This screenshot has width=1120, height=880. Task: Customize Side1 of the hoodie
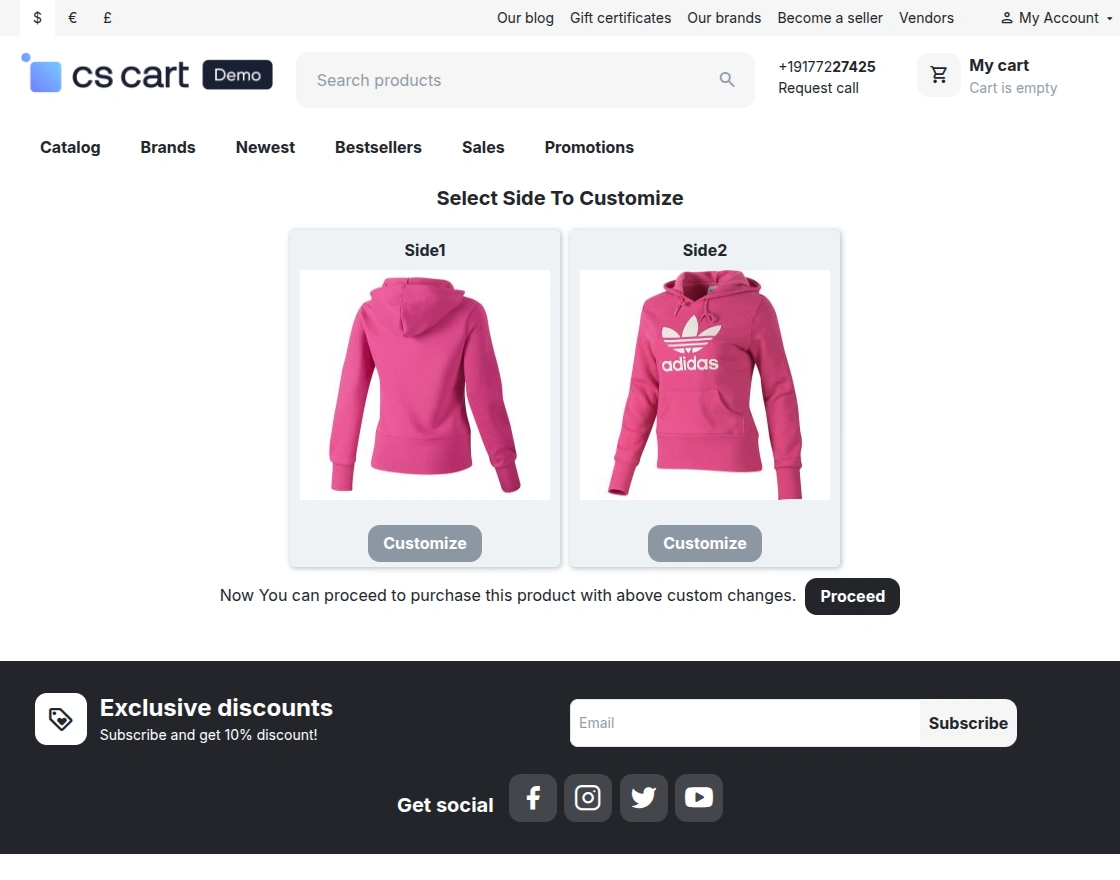point(425,544)
